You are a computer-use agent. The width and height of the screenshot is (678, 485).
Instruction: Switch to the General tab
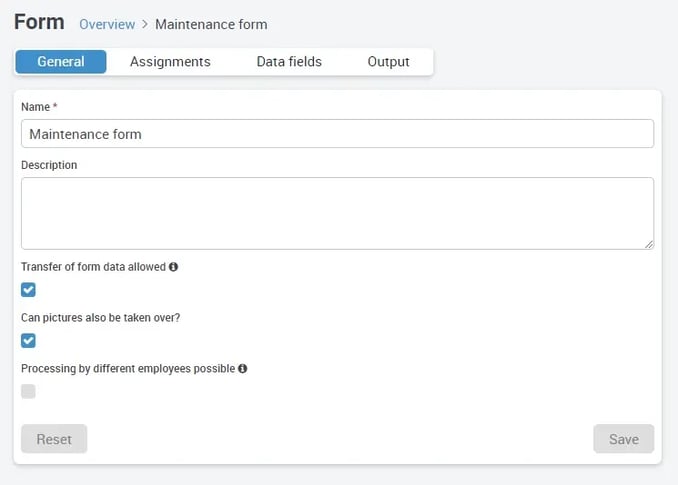[x=61, y=62]
